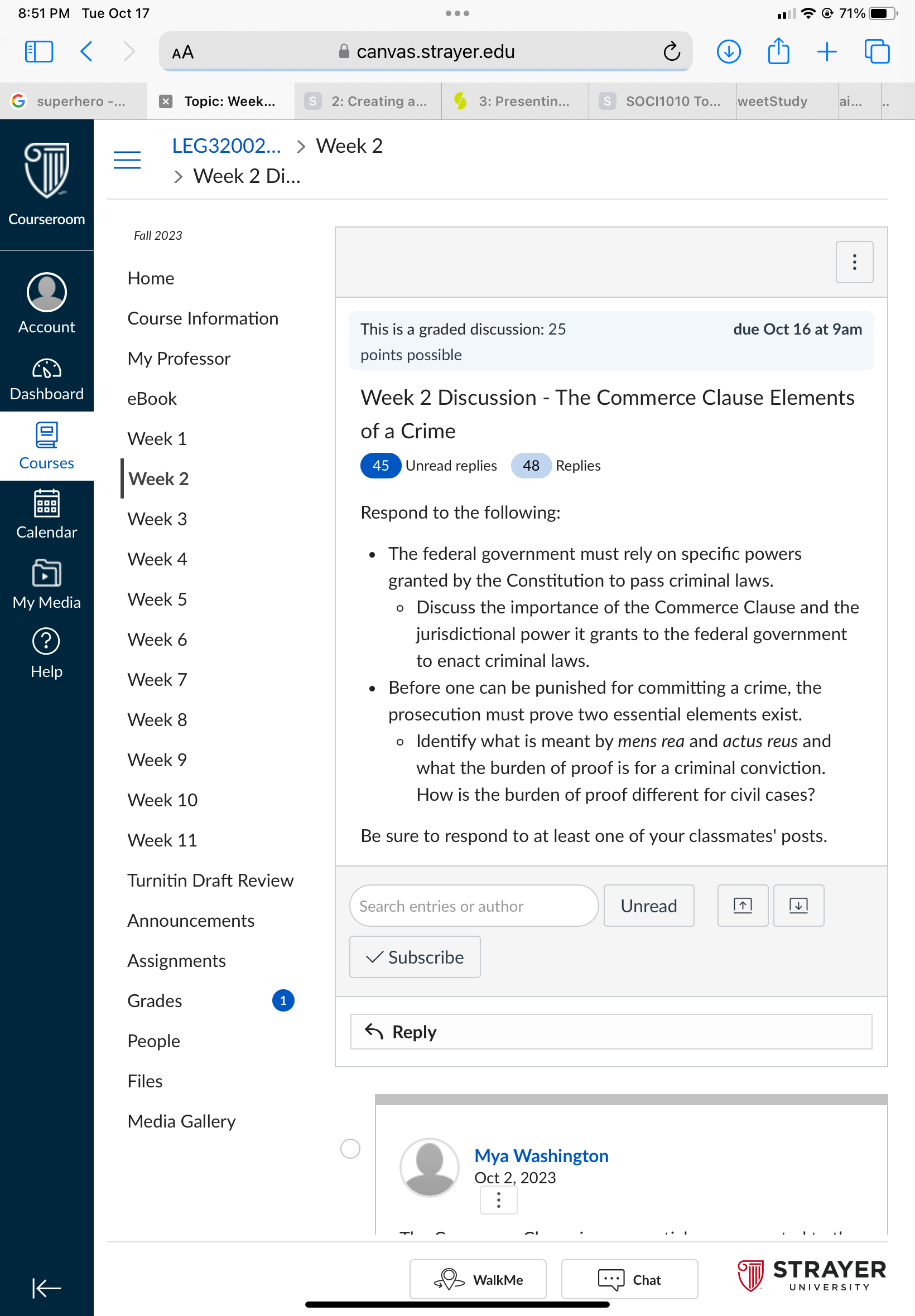
Task: Open Mya Washington's post options menu
Action: [498, 1199]
